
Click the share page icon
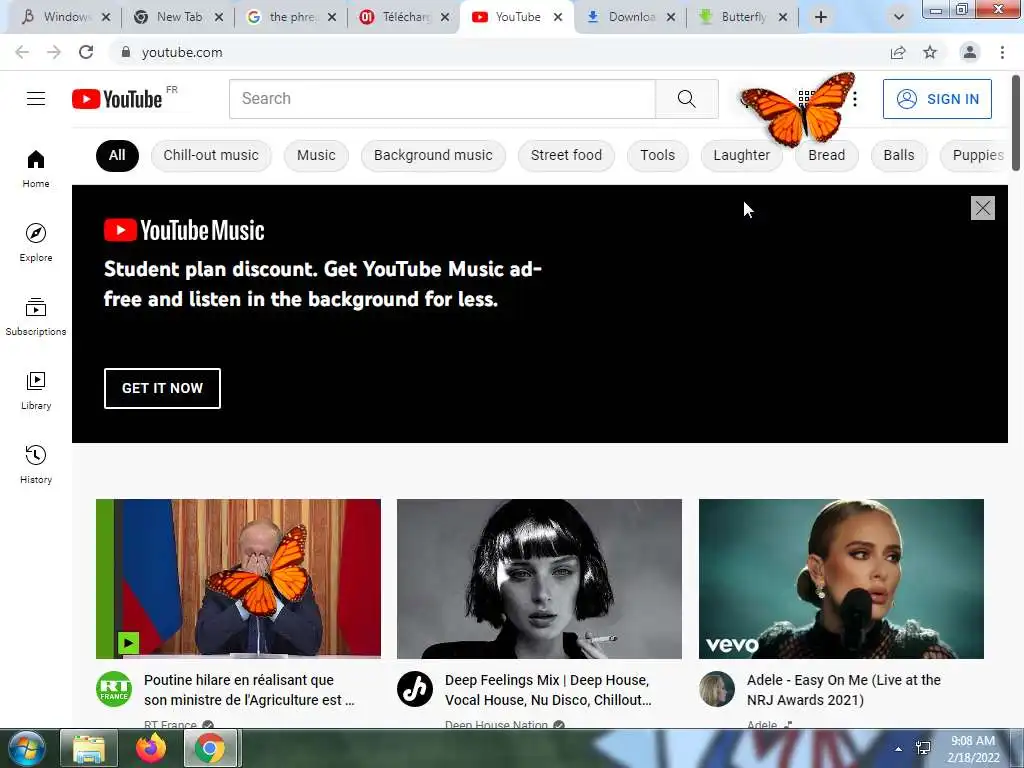pyautogui.click(x=898, y=52)
